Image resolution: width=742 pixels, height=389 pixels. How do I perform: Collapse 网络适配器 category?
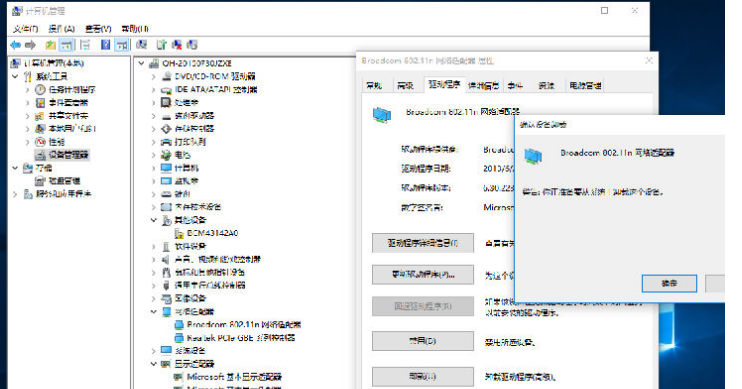coord(153,311)
